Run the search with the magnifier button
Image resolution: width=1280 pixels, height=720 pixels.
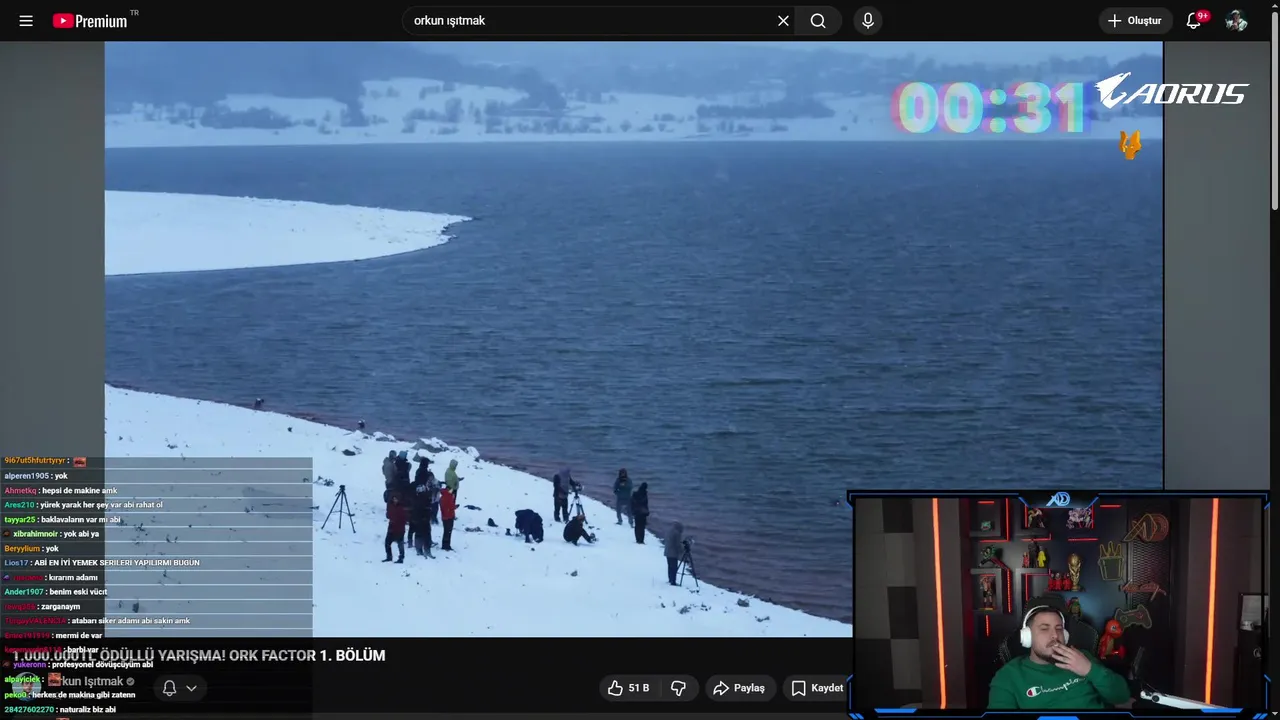click(818, 21)
